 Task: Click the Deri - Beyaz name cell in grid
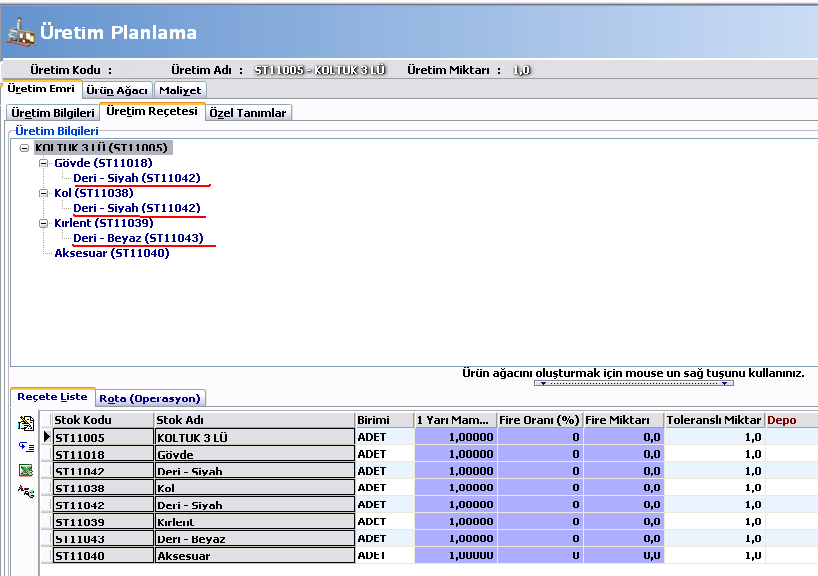coord(255,538)
